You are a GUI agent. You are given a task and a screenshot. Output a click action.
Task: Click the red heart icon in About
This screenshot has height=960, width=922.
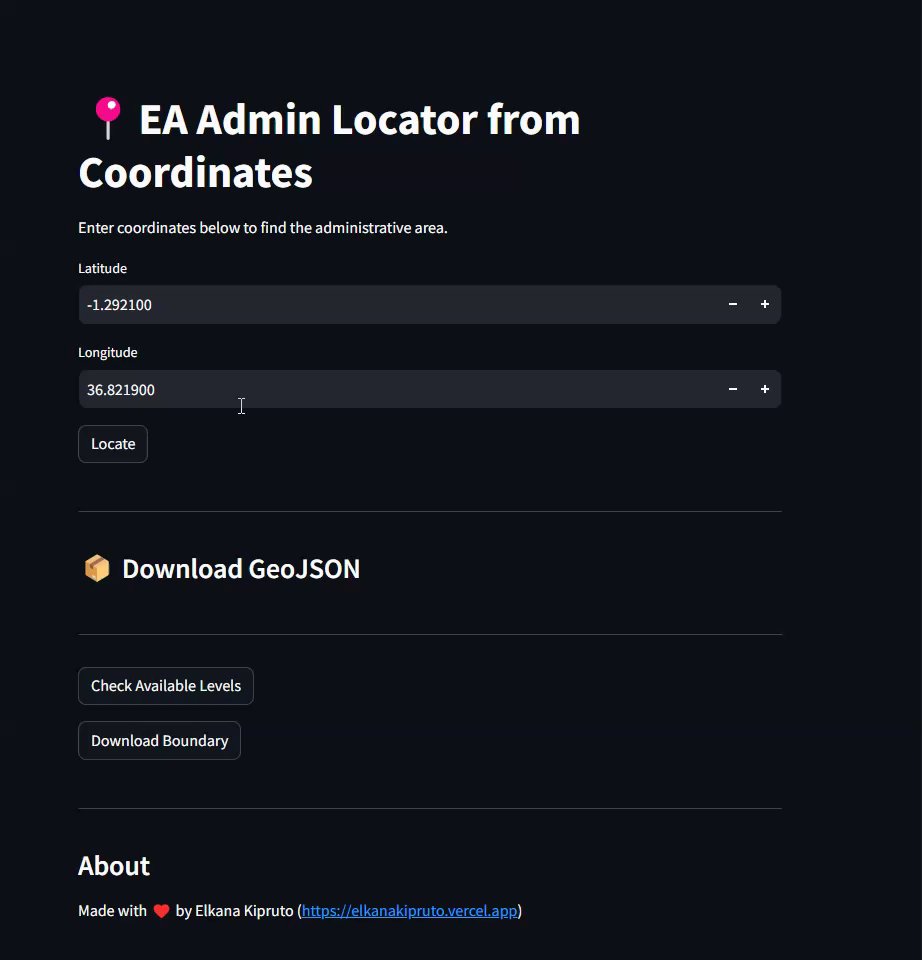(161, 911)
